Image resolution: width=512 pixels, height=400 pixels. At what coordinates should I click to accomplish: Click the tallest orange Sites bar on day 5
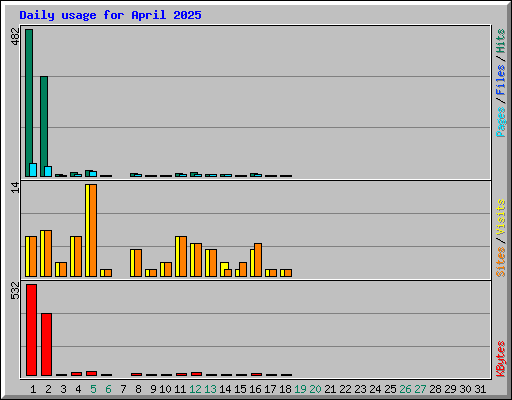click(93, 230)
